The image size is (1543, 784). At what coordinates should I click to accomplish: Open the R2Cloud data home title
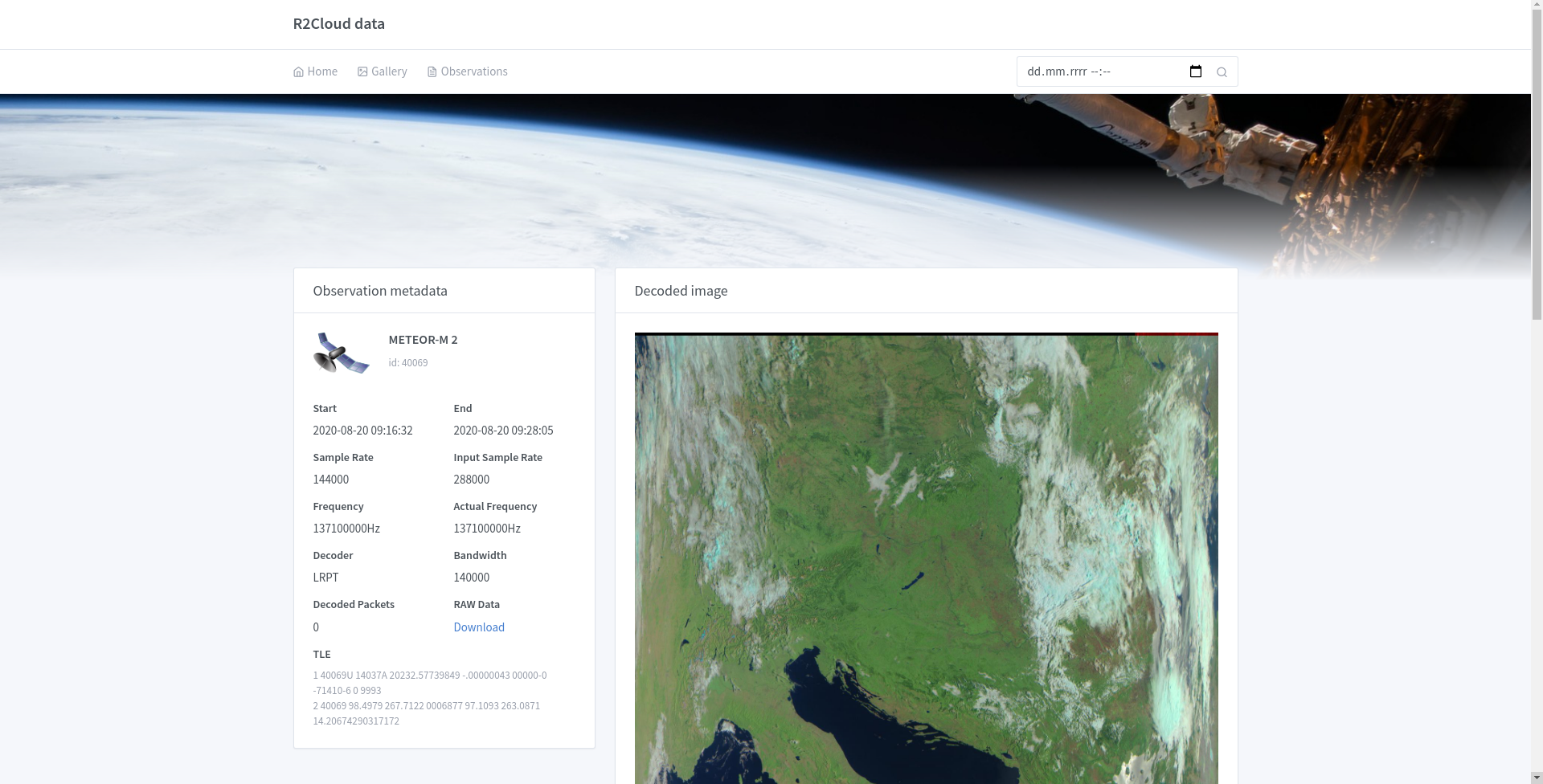pyautogui.click(x=338, y=23)
